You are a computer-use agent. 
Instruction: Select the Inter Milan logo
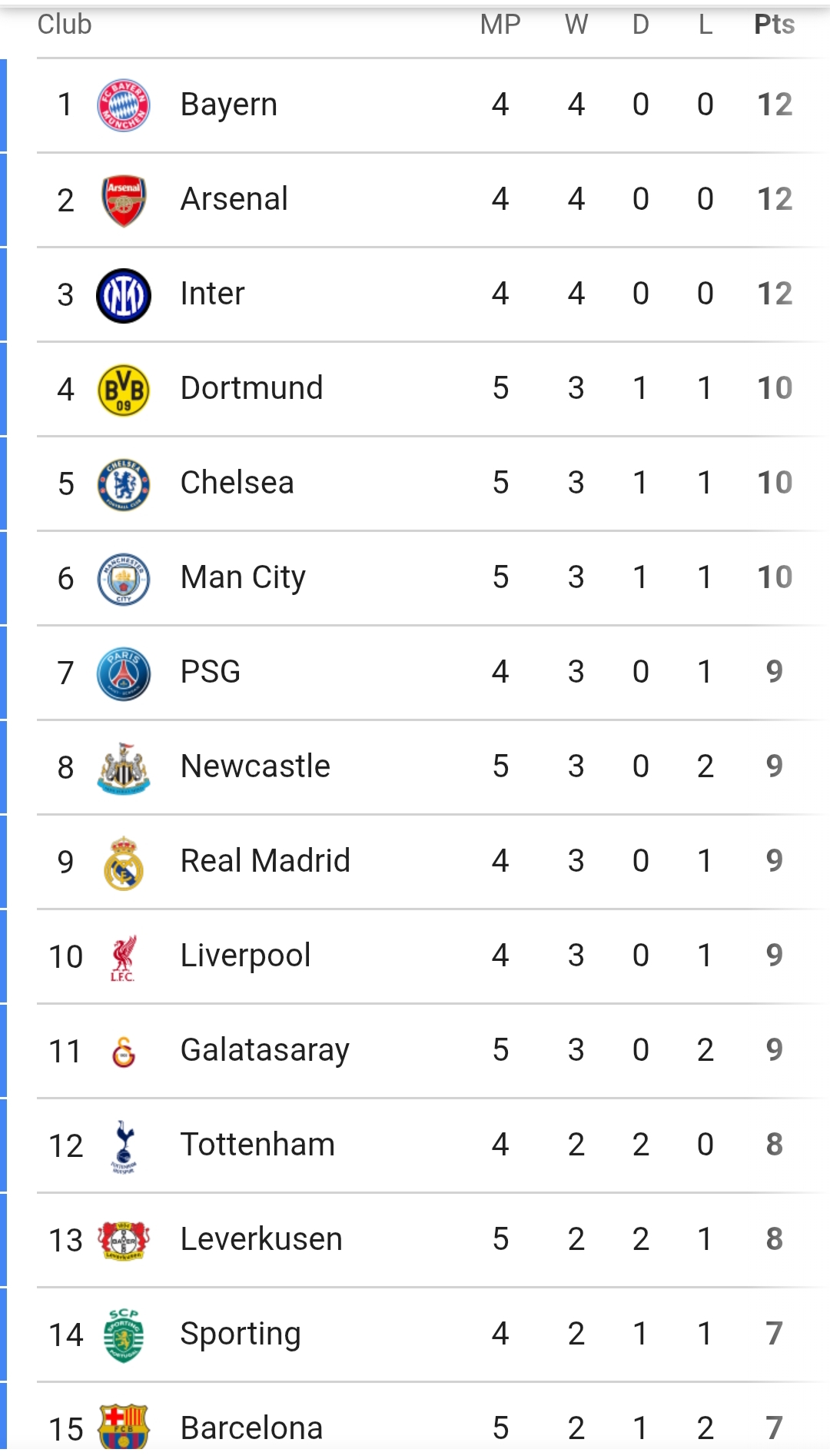click(x=123, y=295)
